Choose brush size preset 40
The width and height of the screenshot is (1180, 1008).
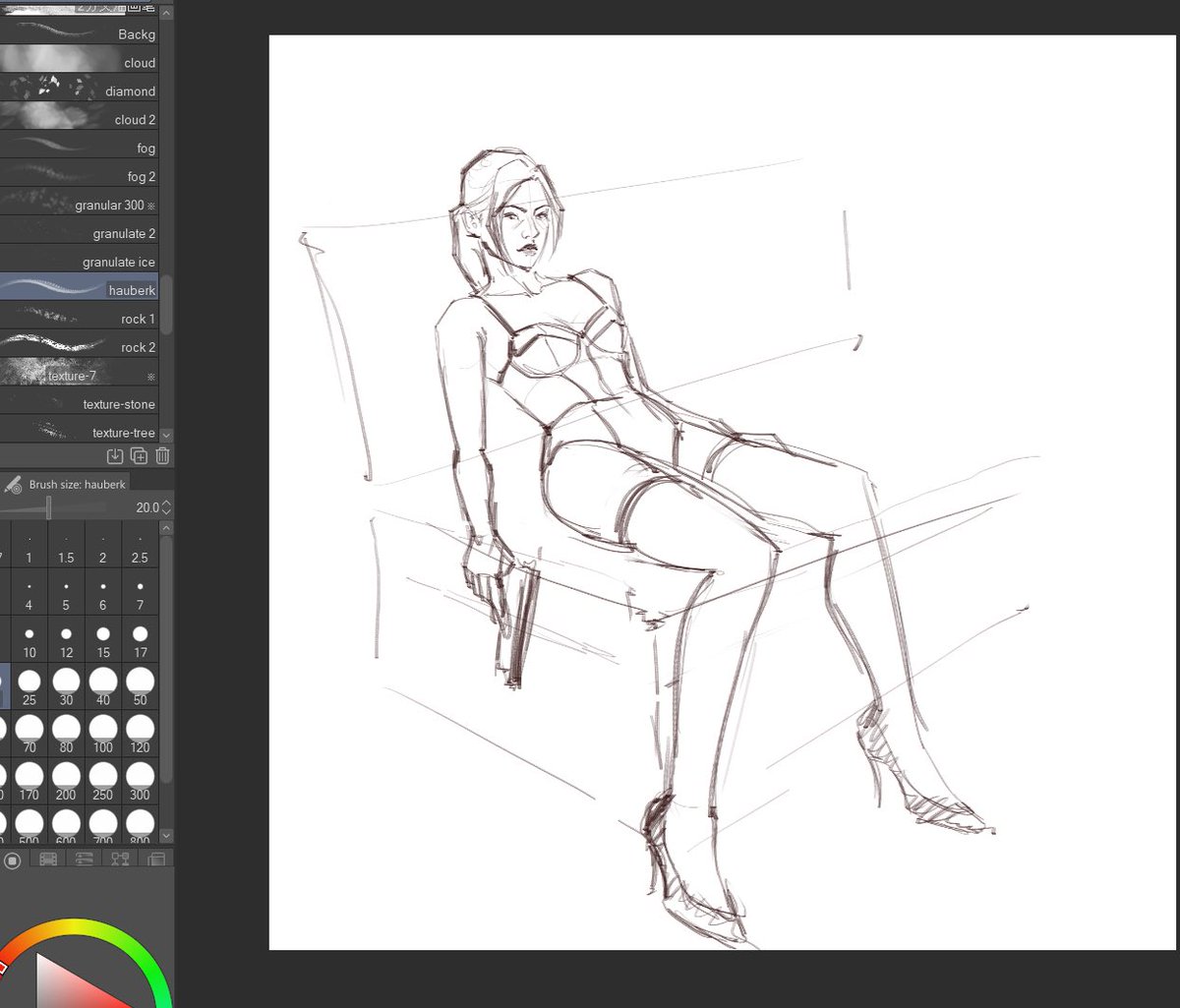click(x=103, y=688)
